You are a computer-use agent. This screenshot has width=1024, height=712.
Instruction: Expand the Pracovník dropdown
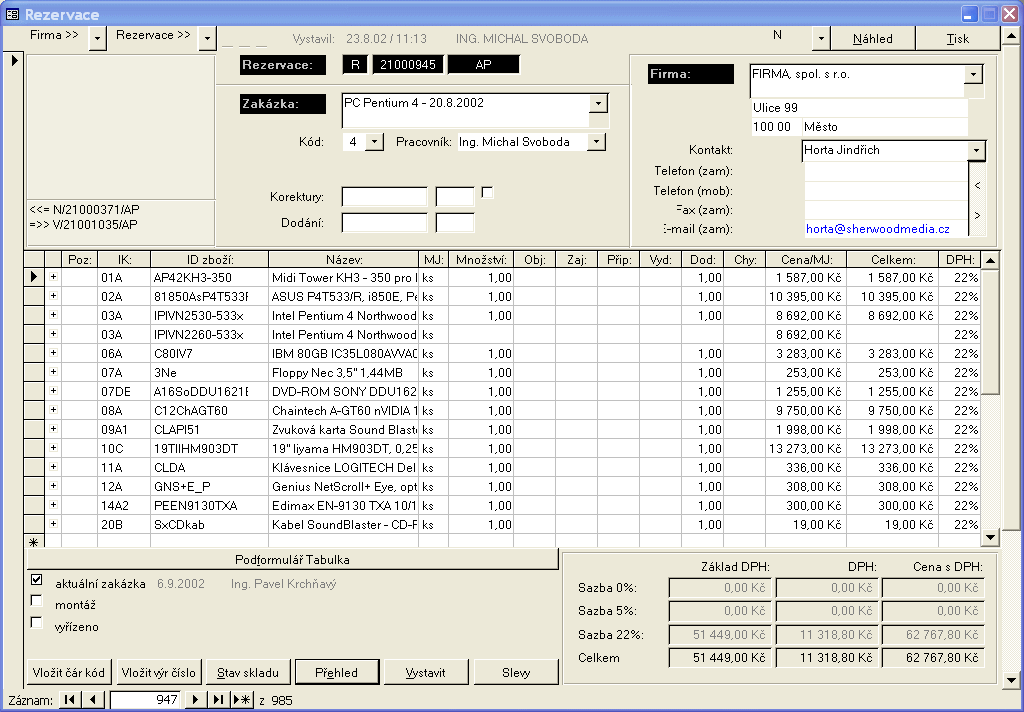click(596, 142)
